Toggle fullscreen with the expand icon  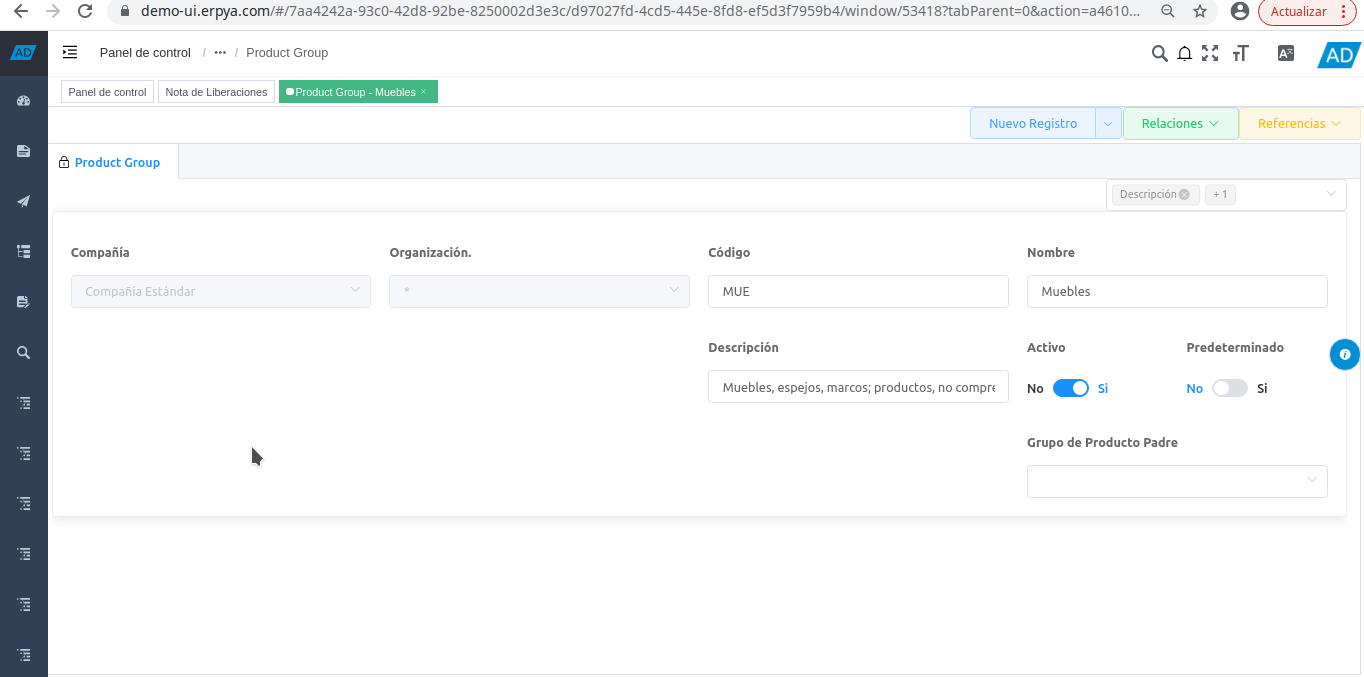click(1210, 54)
